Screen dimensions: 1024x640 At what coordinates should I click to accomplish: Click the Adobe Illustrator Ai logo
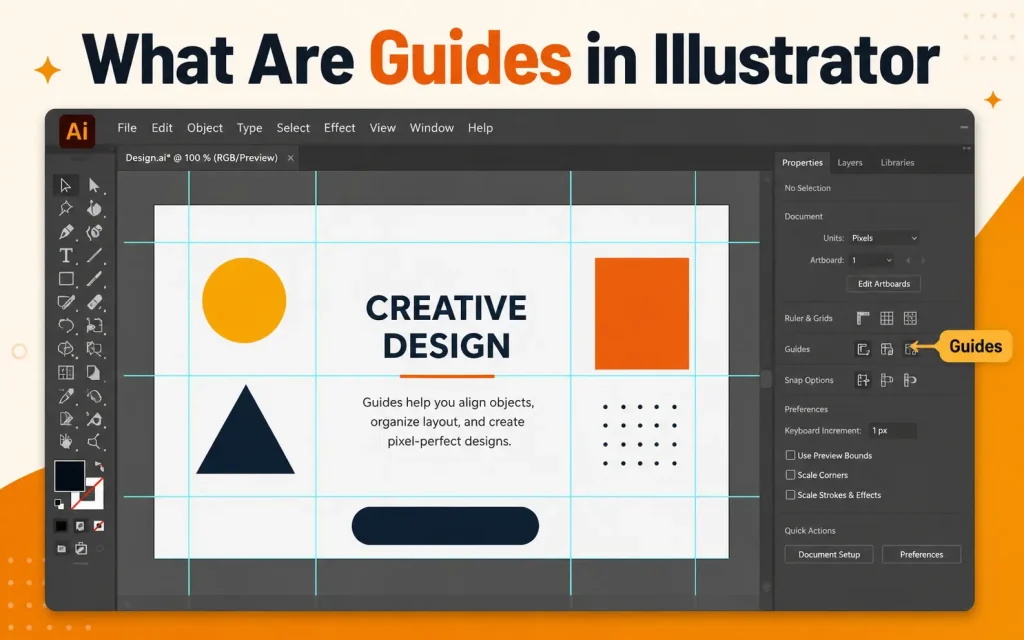pyautogui.click(x=77, y=131)
